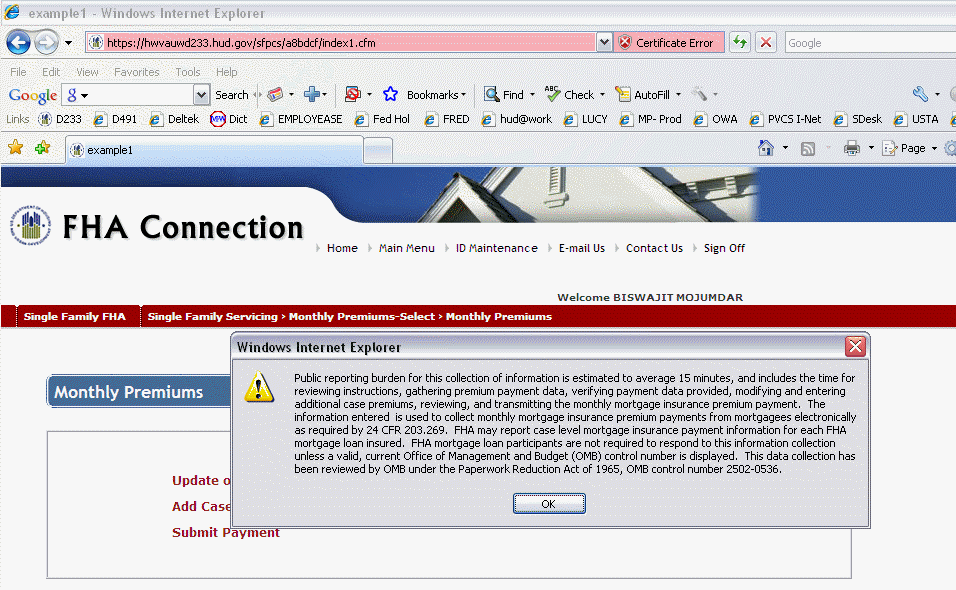Click the Certificate Error shield indicator
The height and width of the screenshot is (590, 956).
point(666,43)
